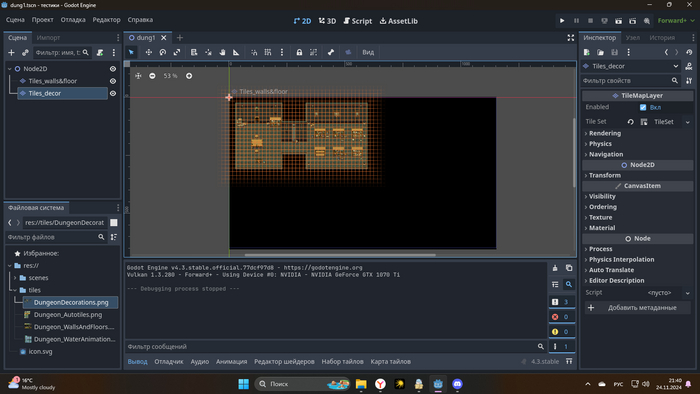Hide the Tiles_decor layer

pyautogui.click(x=113, y=93)
